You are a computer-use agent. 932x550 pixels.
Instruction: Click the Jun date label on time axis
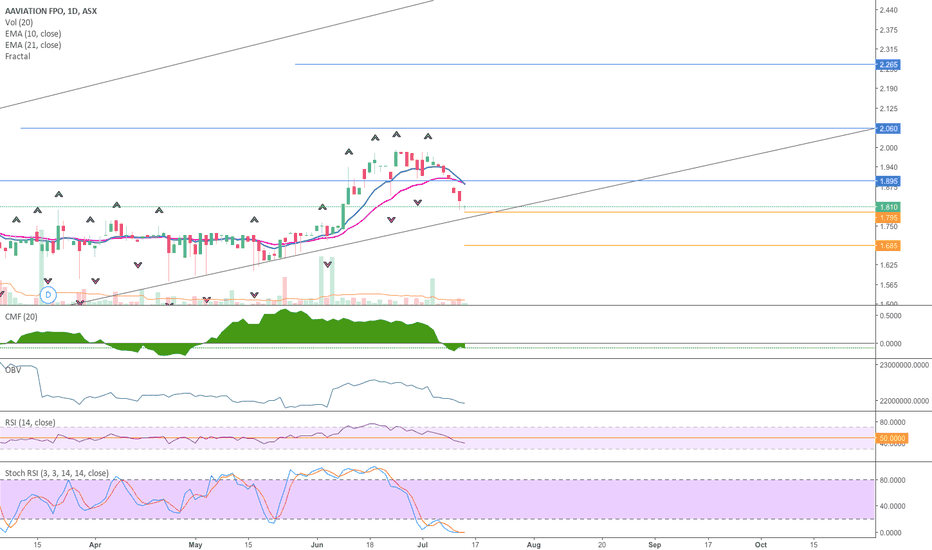coord(317,544)
